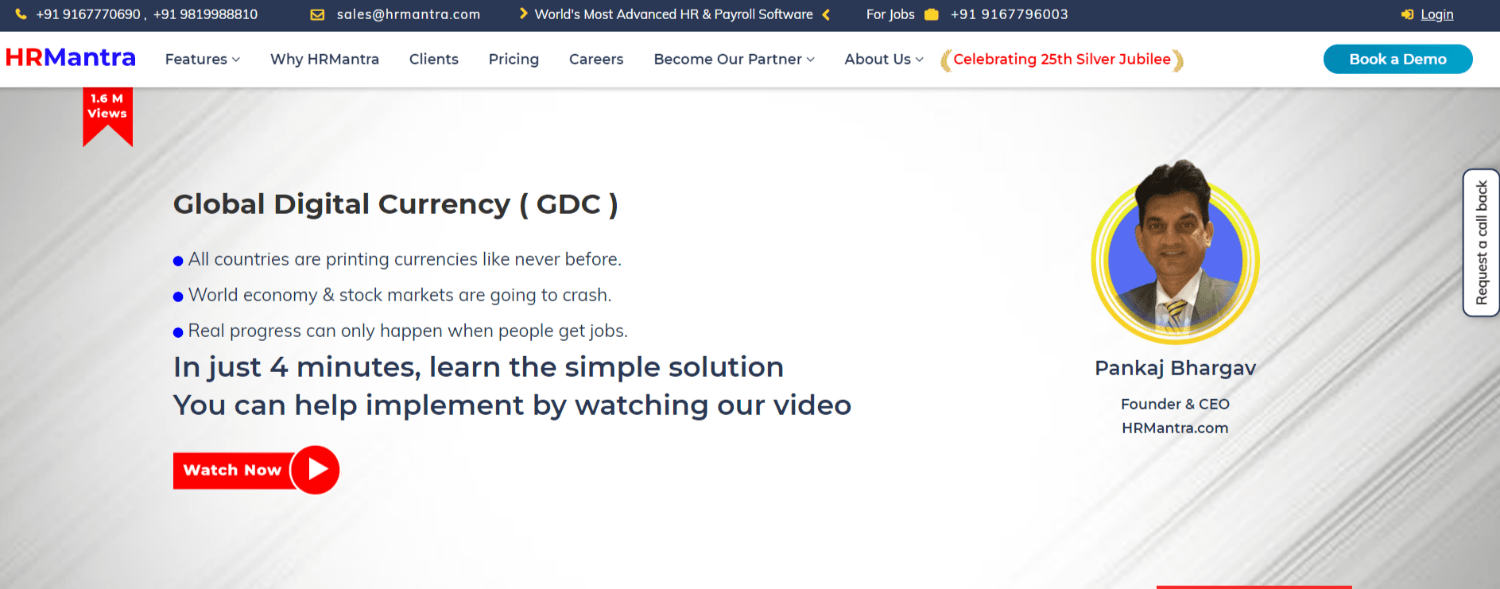Open the Request a call back tab
This screenshot has width=1500, height=589.
tap(1481, 243)
